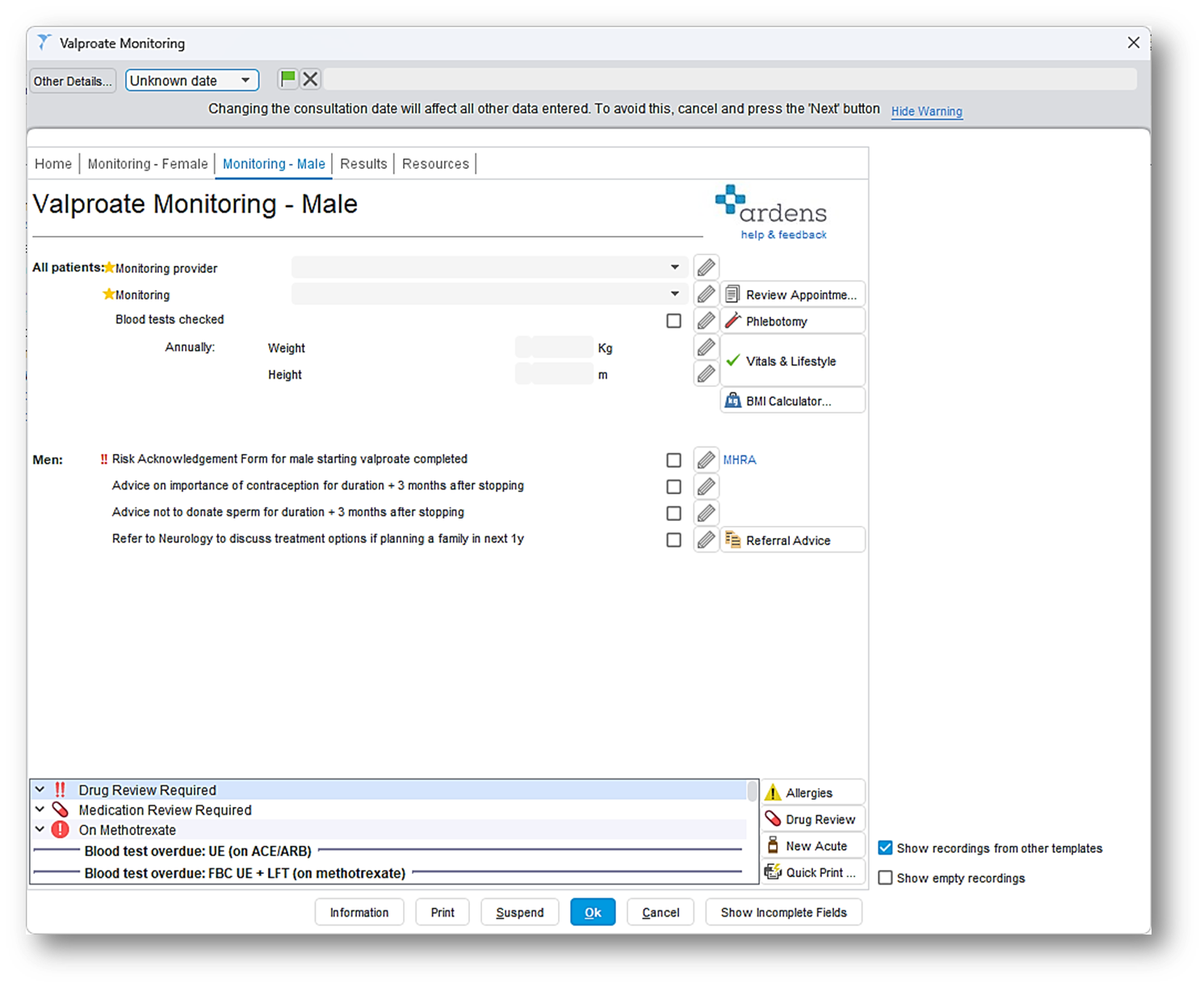
Task: Open the Monitoring dropdown list
Action: click(489, 294)
